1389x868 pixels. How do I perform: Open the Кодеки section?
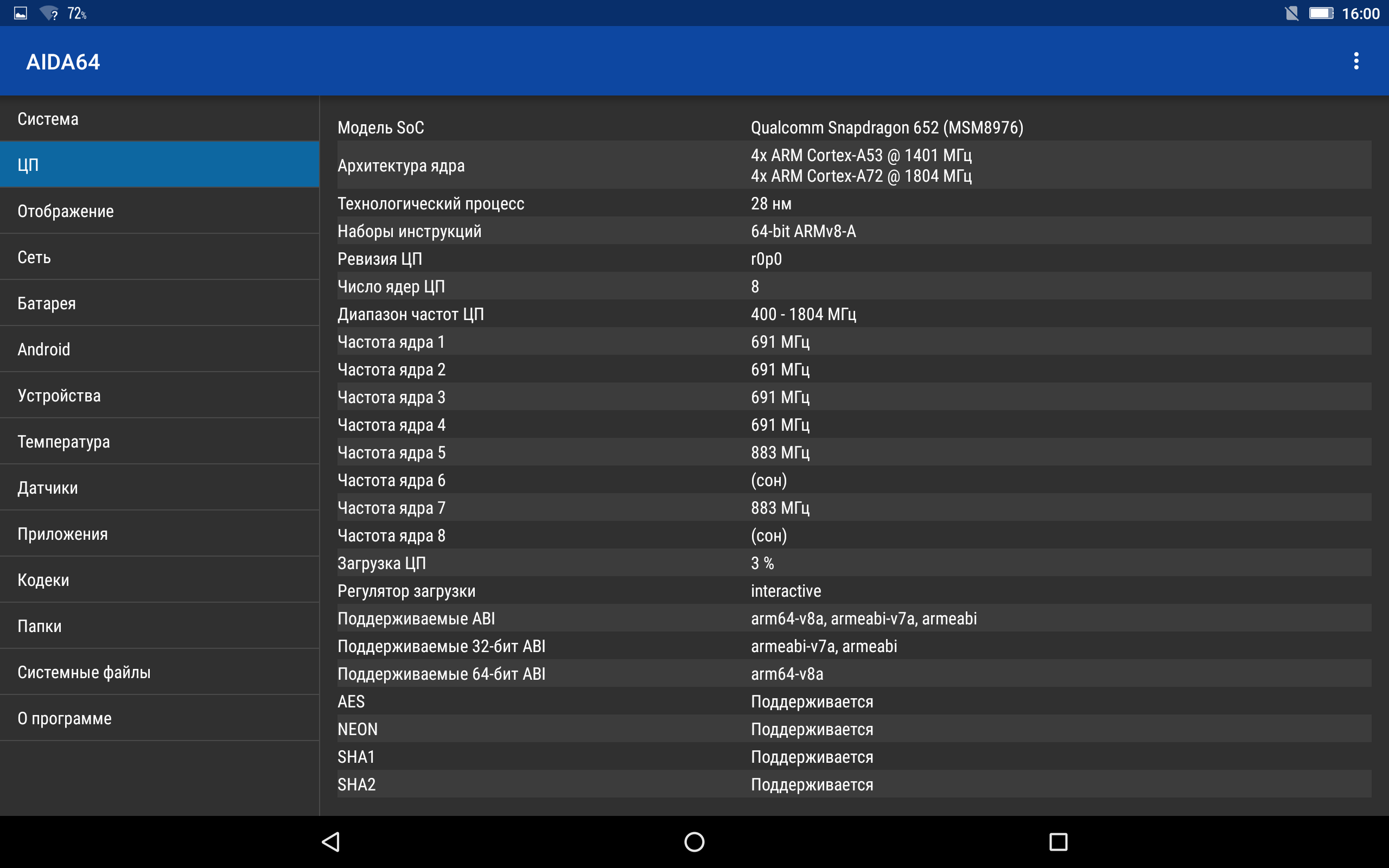pyautogui.click(x=160, y=580)
